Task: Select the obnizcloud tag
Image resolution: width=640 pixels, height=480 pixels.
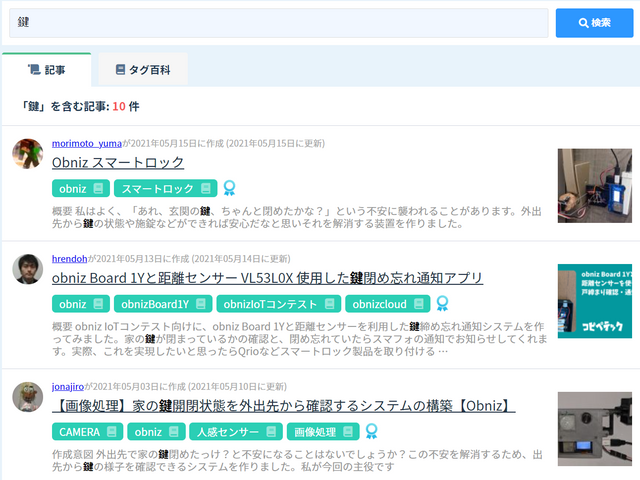Action: coord(387,304)
